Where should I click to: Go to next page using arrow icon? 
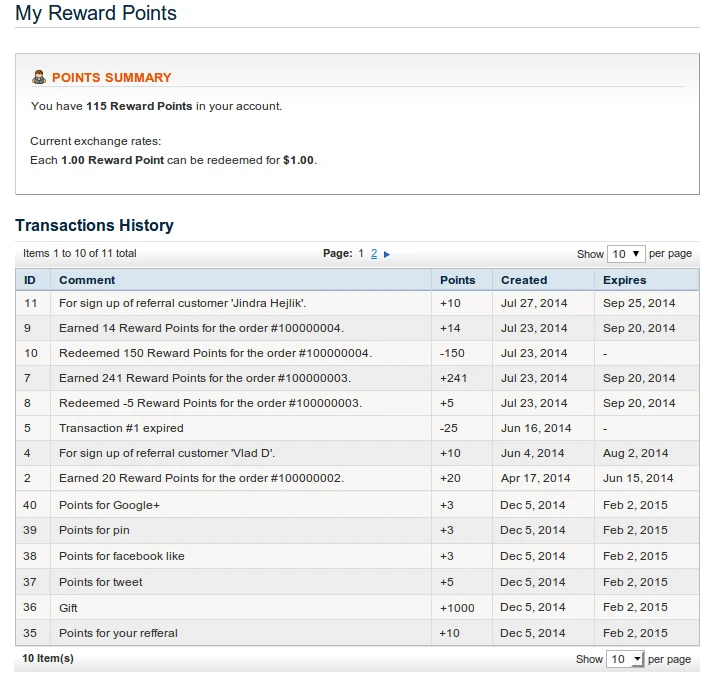click(387, 254)
